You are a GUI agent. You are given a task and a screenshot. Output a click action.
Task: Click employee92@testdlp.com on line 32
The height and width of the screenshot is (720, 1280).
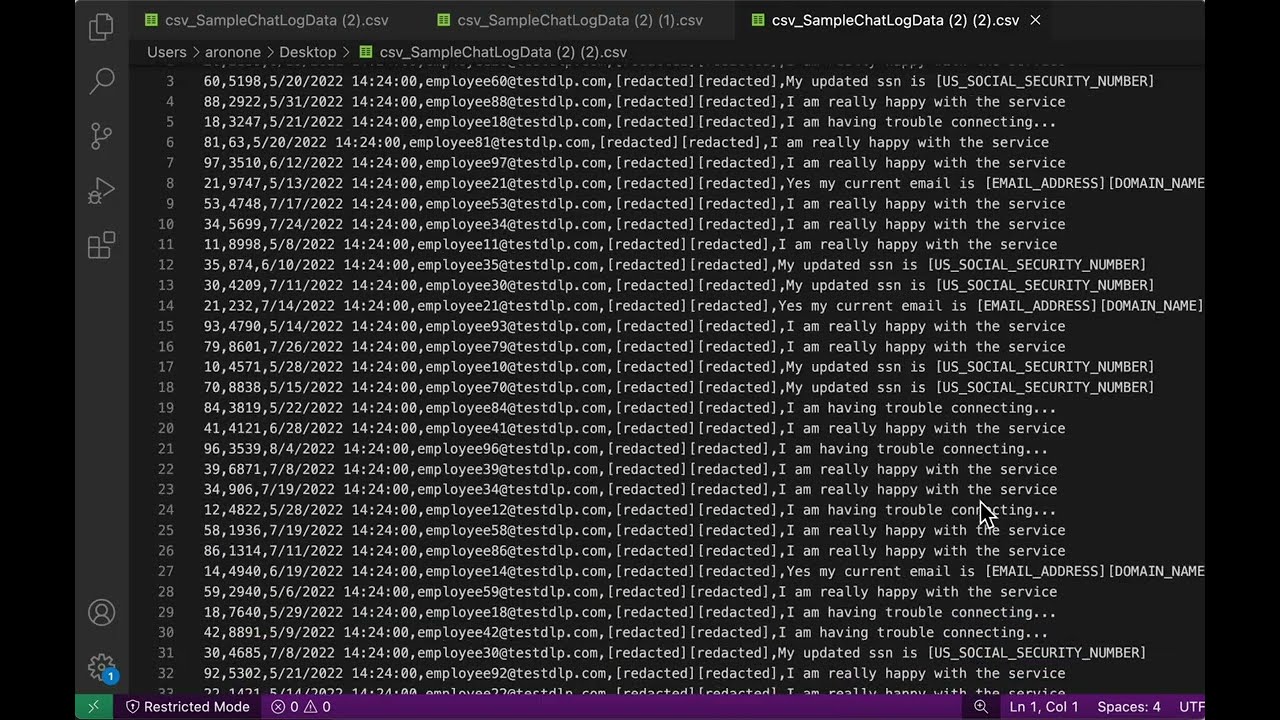pyautogui.click(x=516, y=673)
